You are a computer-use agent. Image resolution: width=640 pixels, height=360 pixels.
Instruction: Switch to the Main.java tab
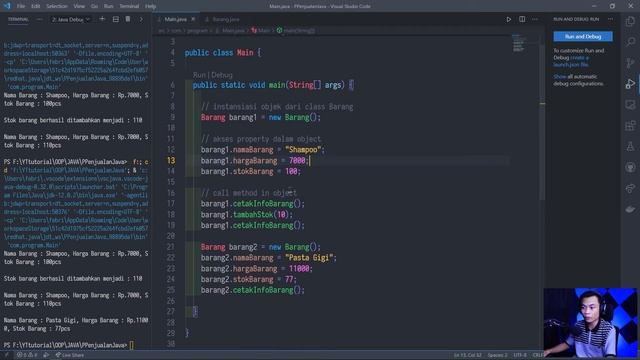(x=176, y=19)
